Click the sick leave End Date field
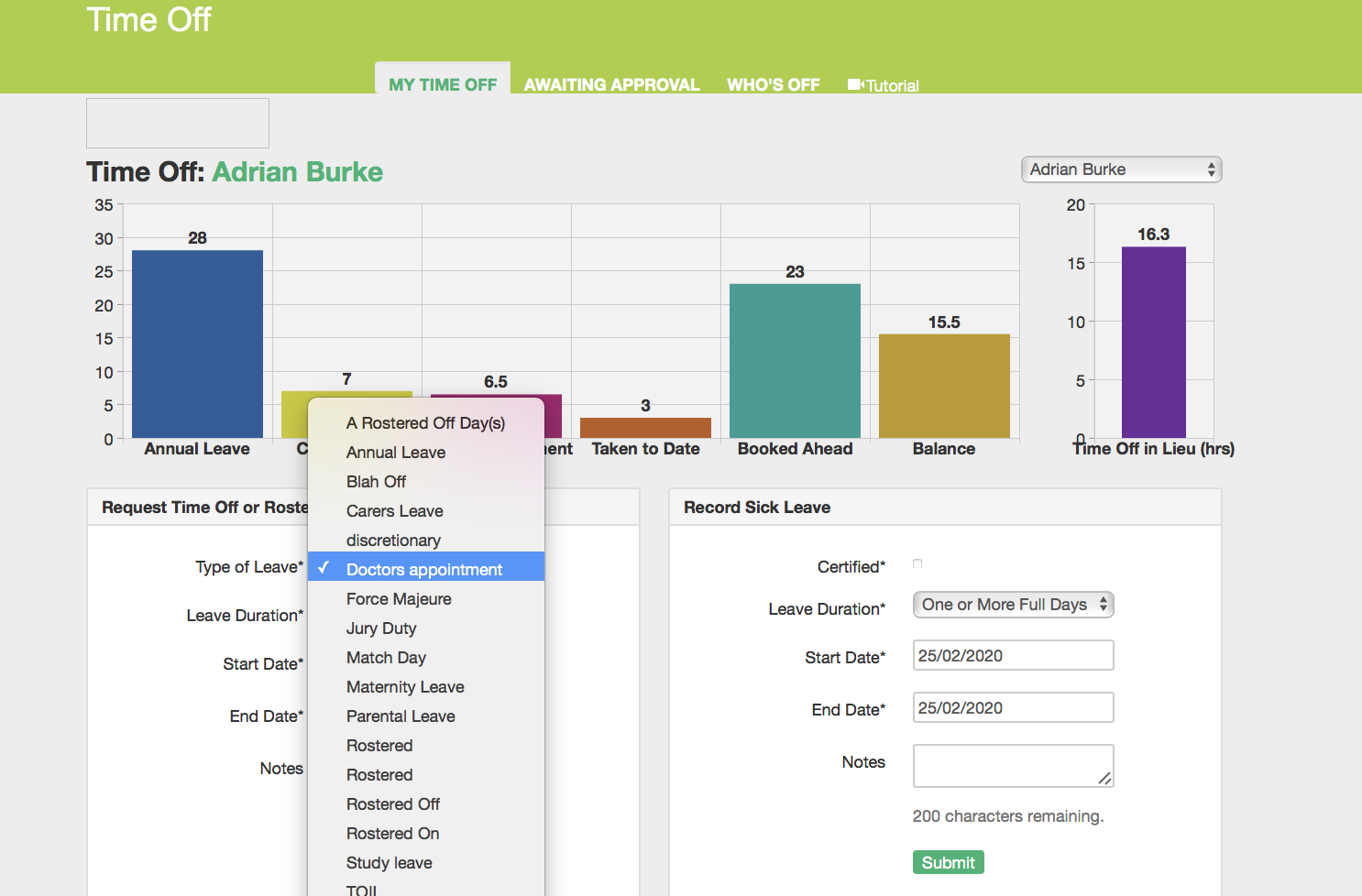The image size is (1362, 896). (x=1013, y=708)
